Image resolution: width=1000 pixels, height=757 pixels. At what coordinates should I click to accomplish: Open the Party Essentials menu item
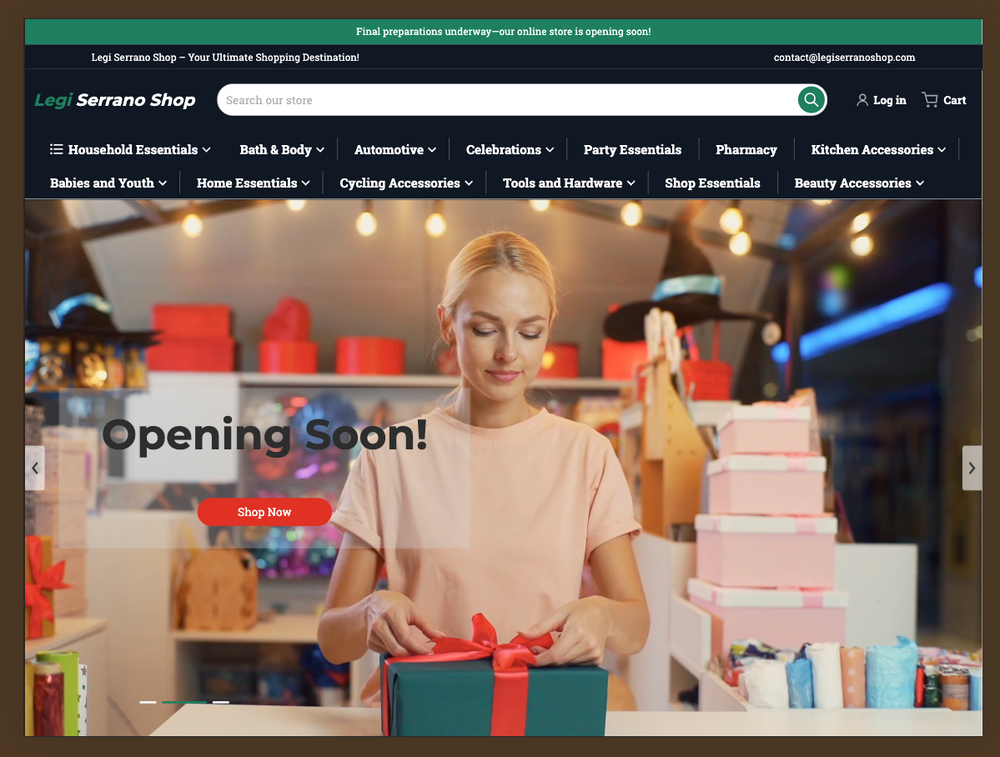coord(632,150)
